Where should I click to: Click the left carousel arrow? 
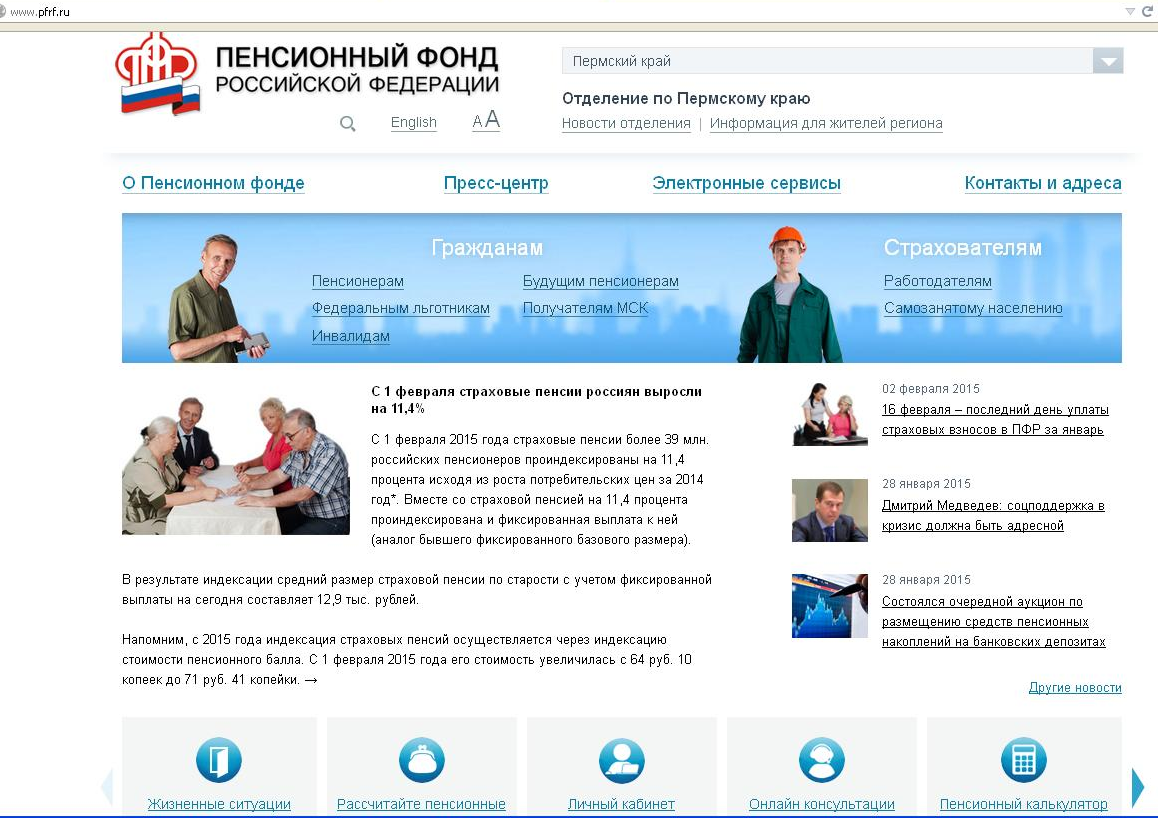107,786
